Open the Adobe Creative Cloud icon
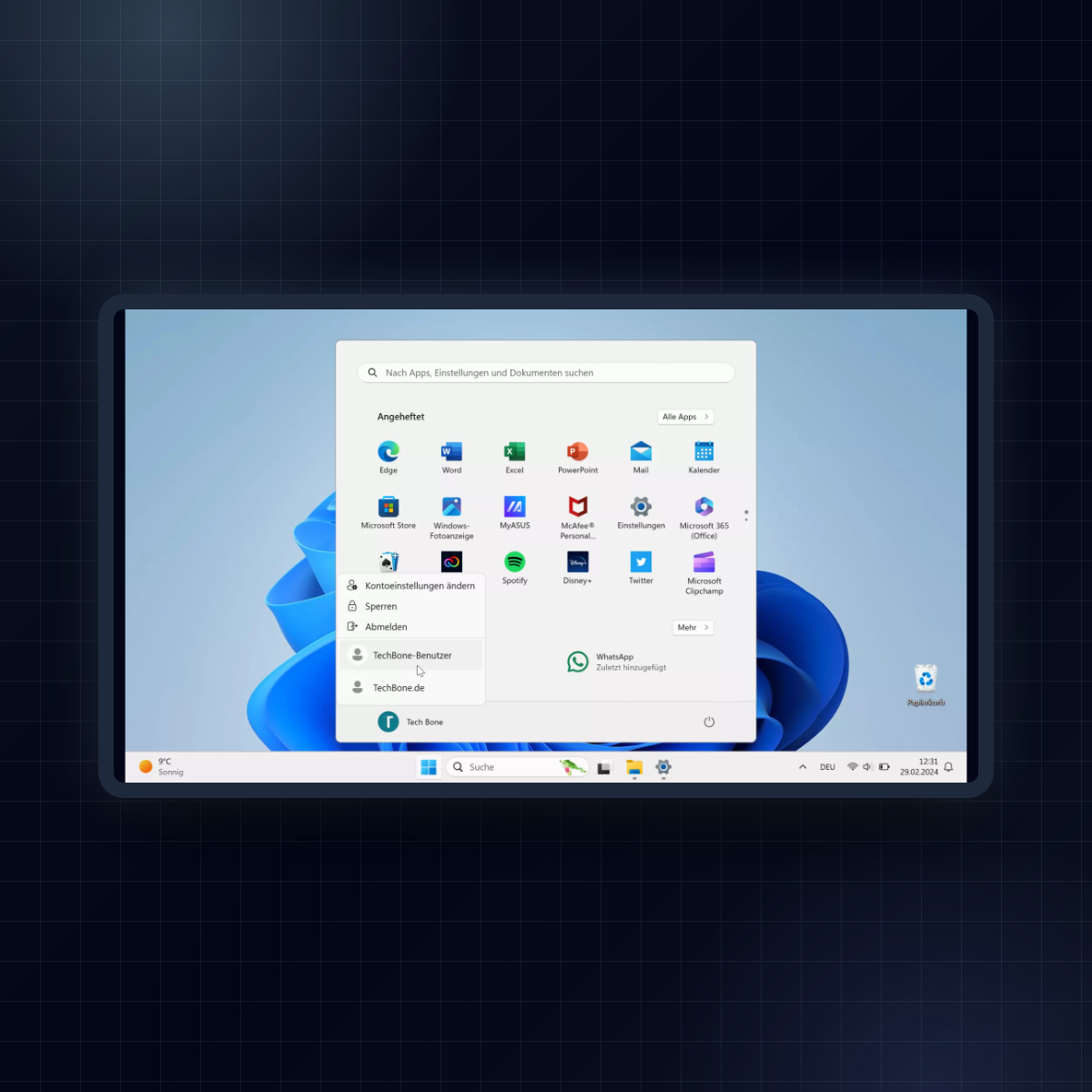Viewport: 1092px width, 1092px height. pyautogui.click(x=451, y=561)
